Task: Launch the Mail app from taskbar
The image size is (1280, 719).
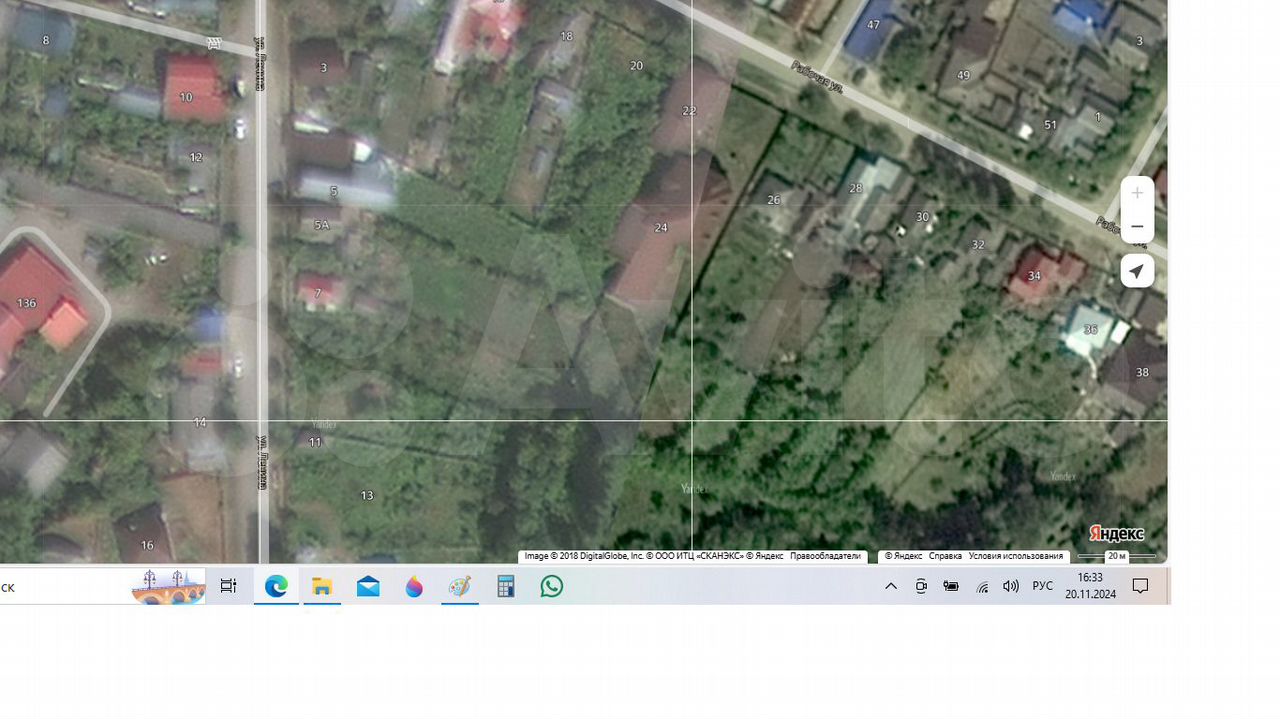Action: [x=368, y=587]
